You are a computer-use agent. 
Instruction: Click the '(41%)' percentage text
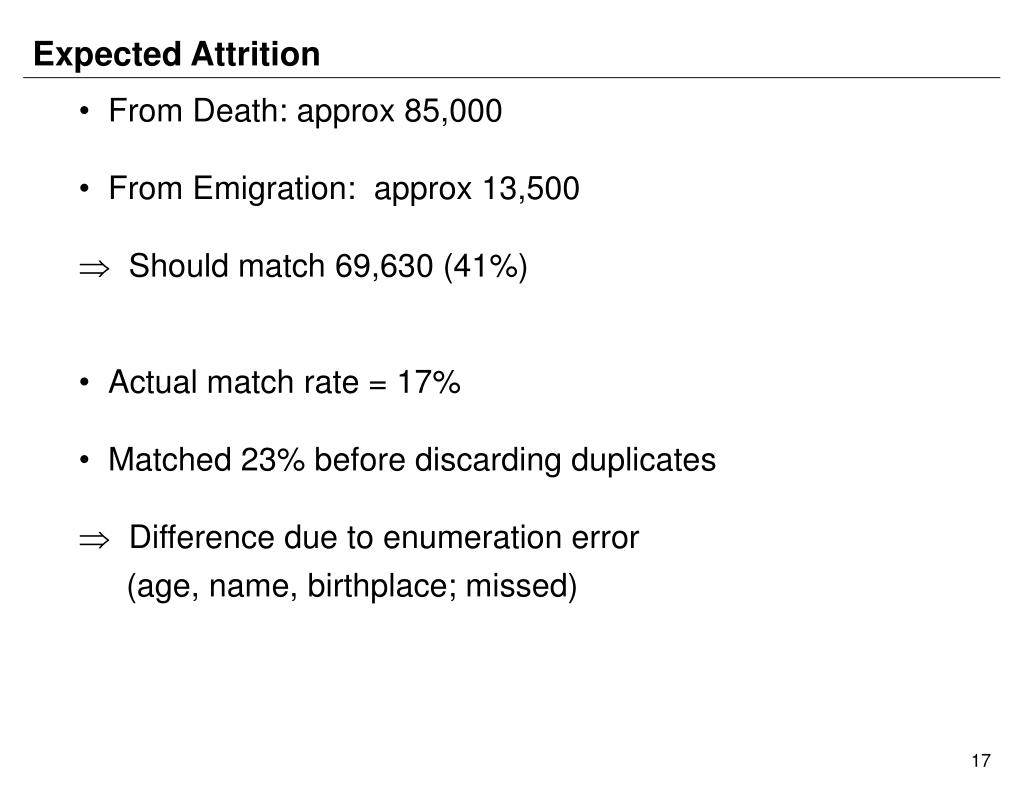point(485,266)
